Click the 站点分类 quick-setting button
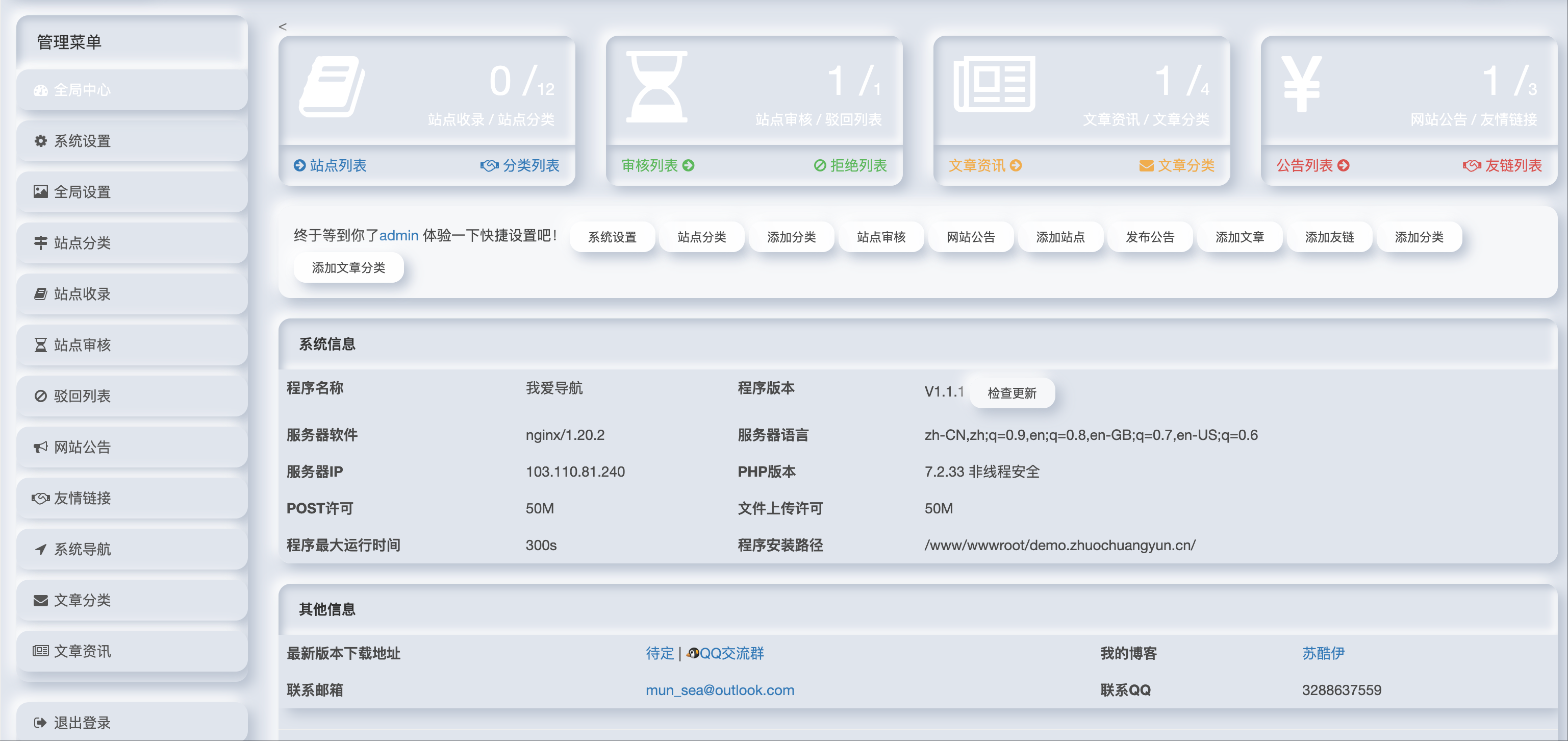Viewport: 1568px width, 741px height. coord(702,237)
